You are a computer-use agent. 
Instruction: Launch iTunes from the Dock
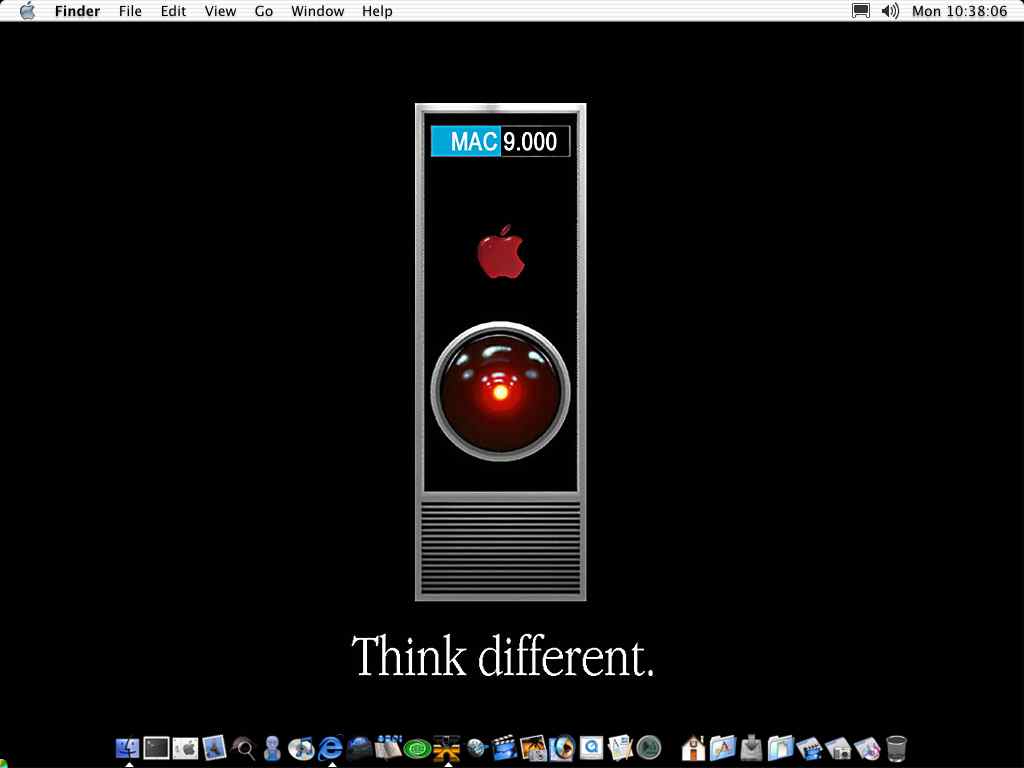[x=301, y=748]
